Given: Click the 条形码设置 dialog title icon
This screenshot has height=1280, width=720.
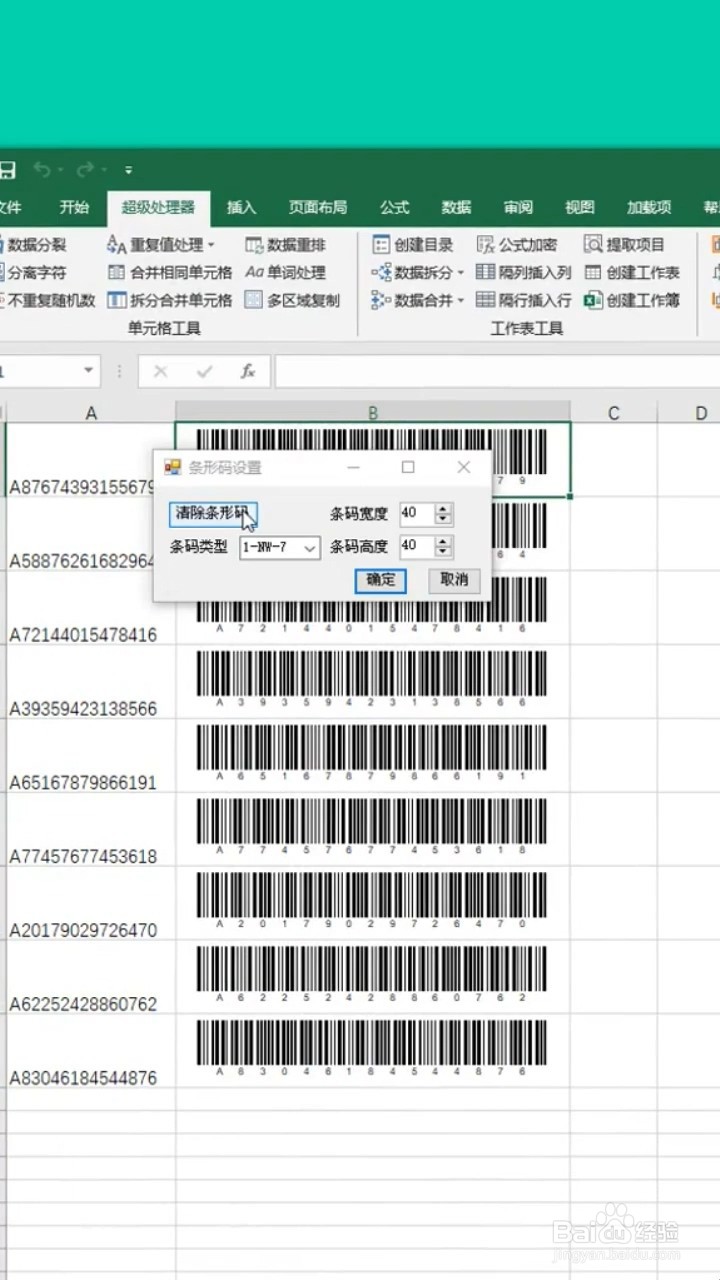Looking at the screenshot, I should [172, 467].
